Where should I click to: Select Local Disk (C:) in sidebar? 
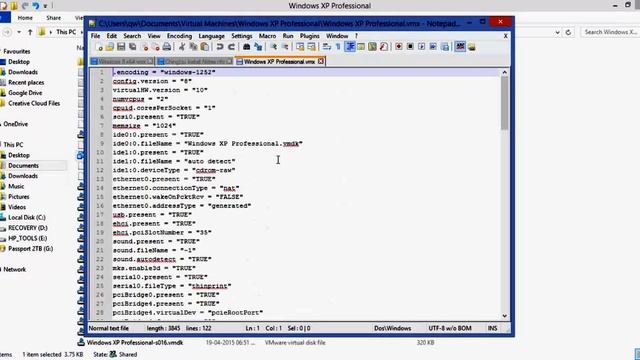pyautogui.click(x=27, y=217)
